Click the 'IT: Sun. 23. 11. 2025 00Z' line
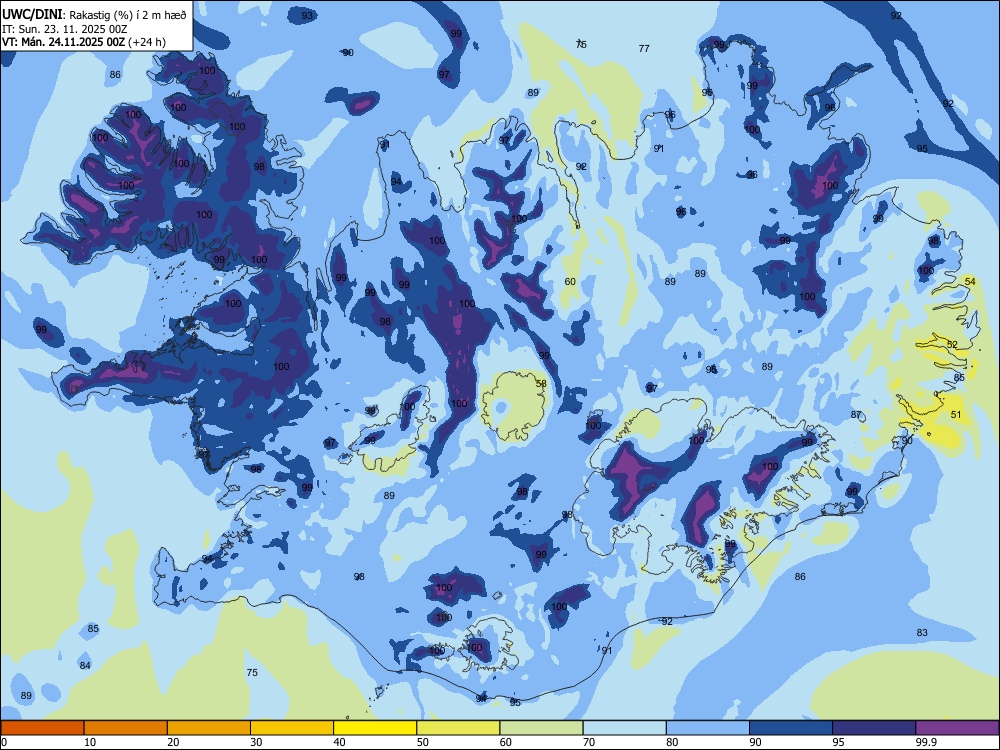The image size is (1000, 750). coord(64,29)
